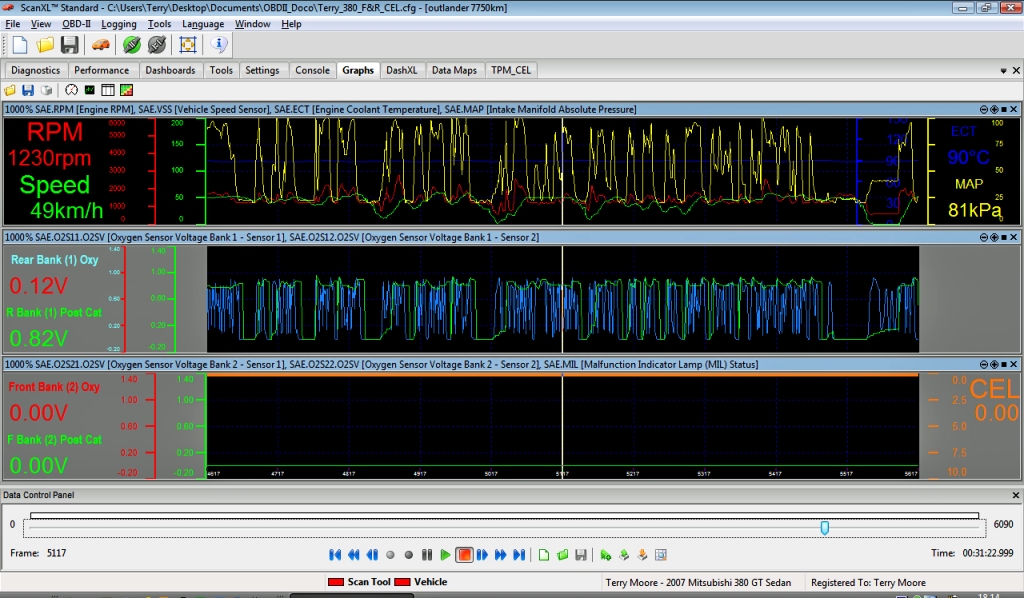Save graph with blue floppy disk icon
Screen dimensions: 1024x598
pos(28,90)
